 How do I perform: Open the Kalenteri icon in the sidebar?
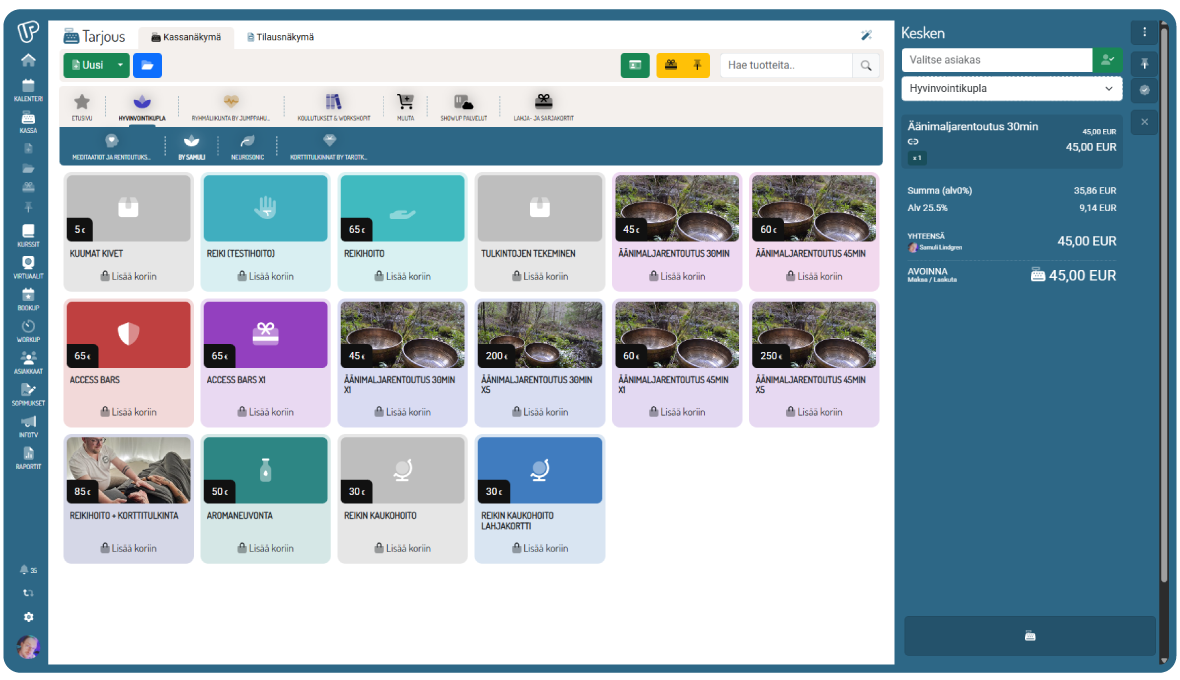point(28,88)
